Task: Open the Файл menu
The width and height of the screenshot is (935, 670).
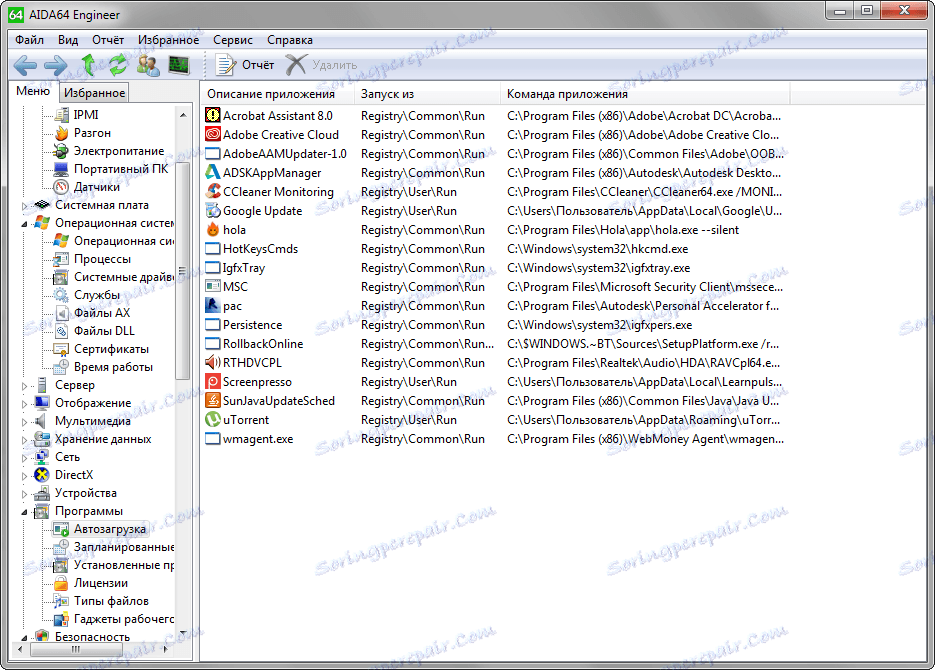Action: point(29,40)
